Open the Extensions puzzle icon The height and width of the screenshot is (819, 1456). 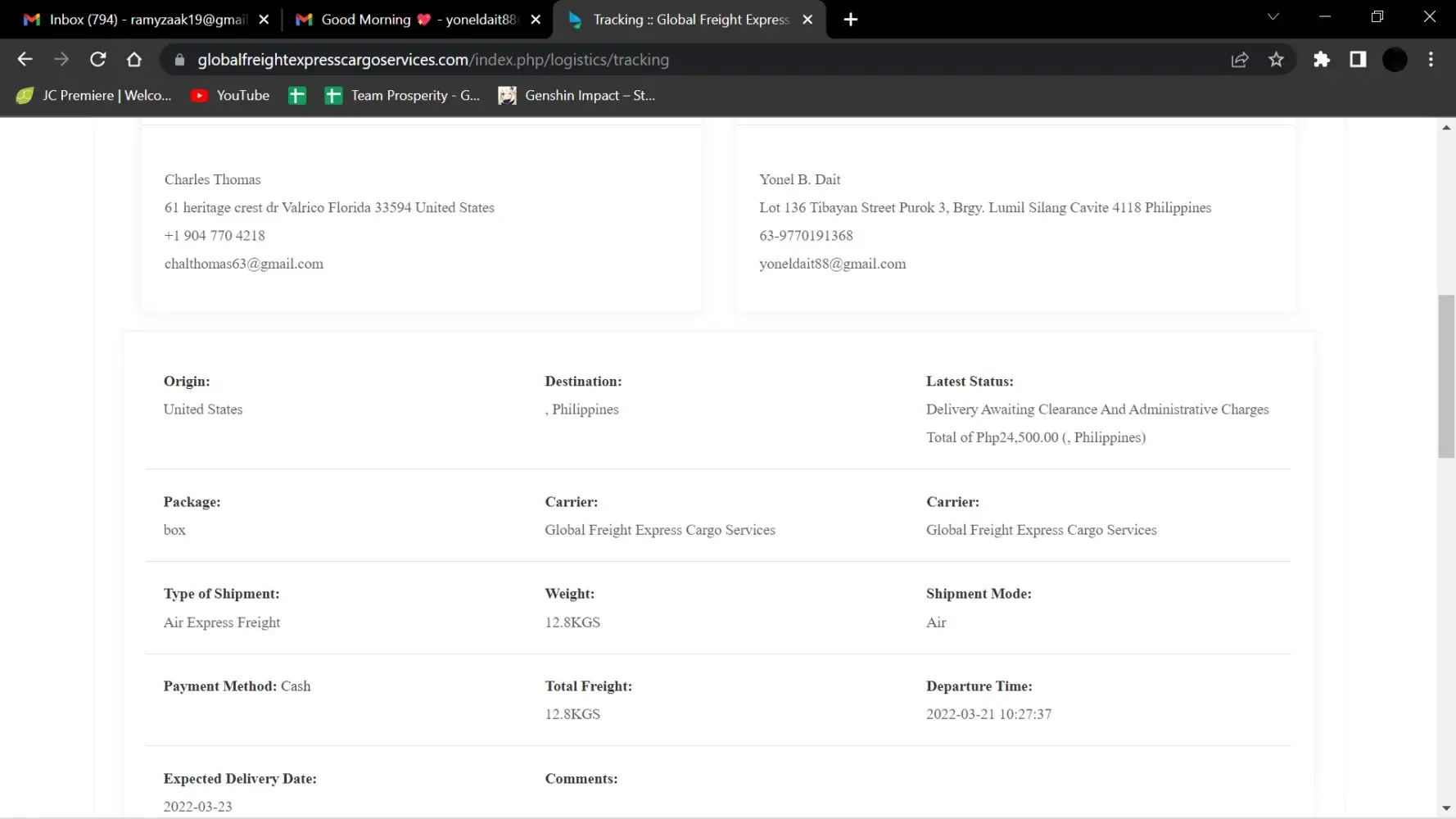tap(1322, 59)
